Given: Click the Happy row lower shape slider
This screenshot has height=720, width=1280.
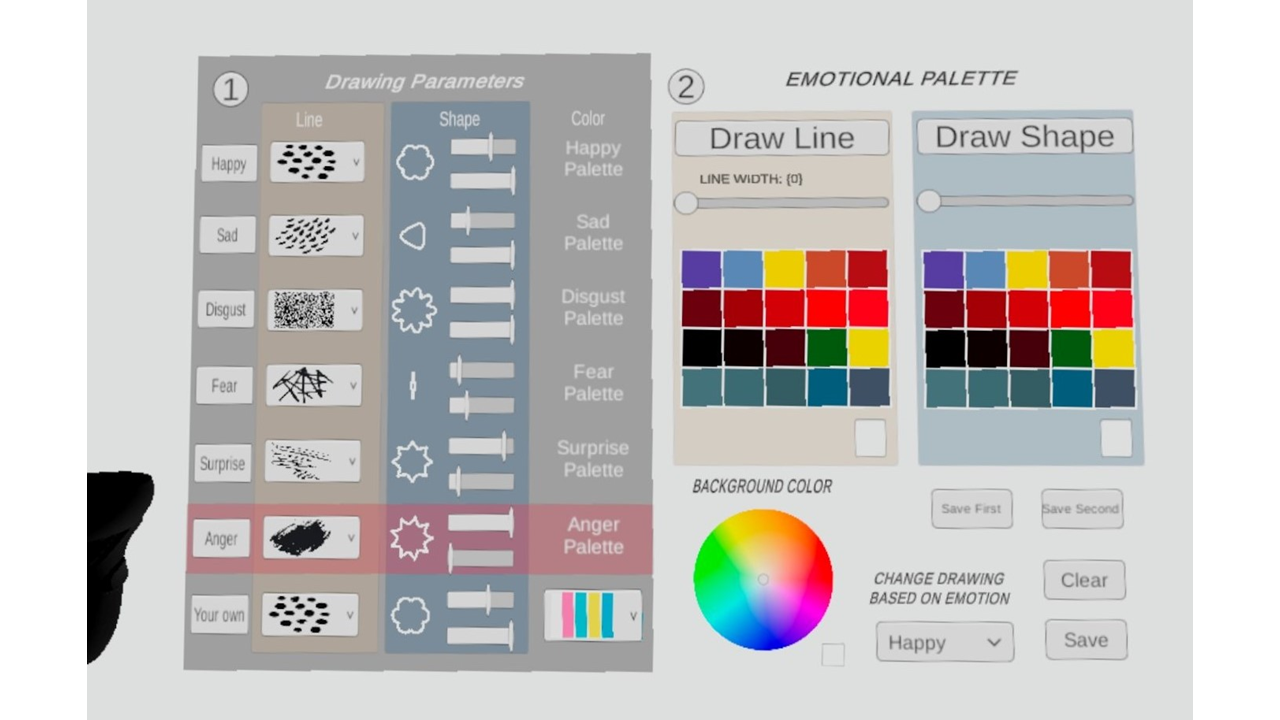Looking at the screenshot, I should (483, 181).
